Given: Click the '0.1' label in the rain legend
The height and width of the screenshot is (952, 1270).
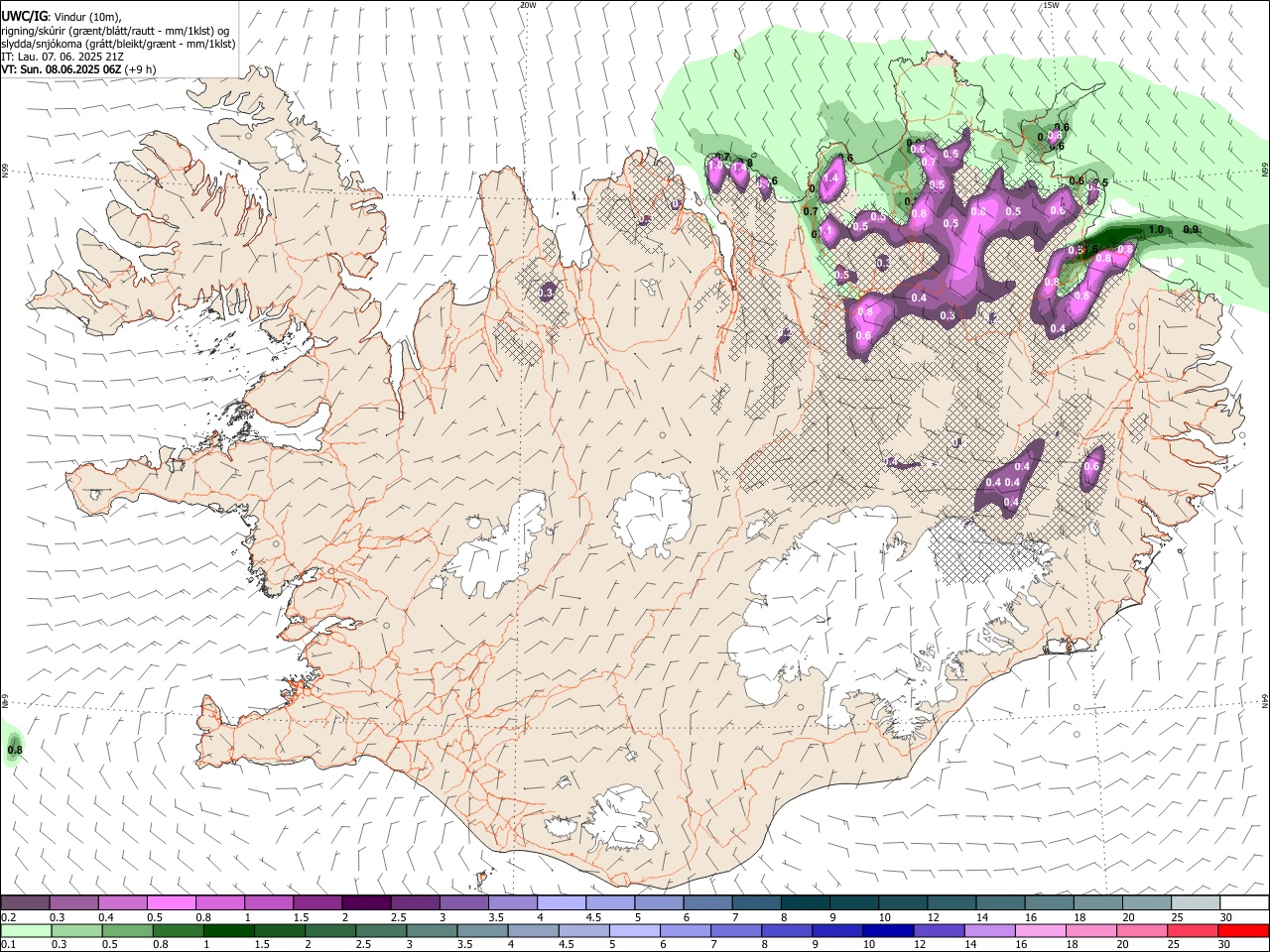Looking at the screenshot, I should coord(9,944).
